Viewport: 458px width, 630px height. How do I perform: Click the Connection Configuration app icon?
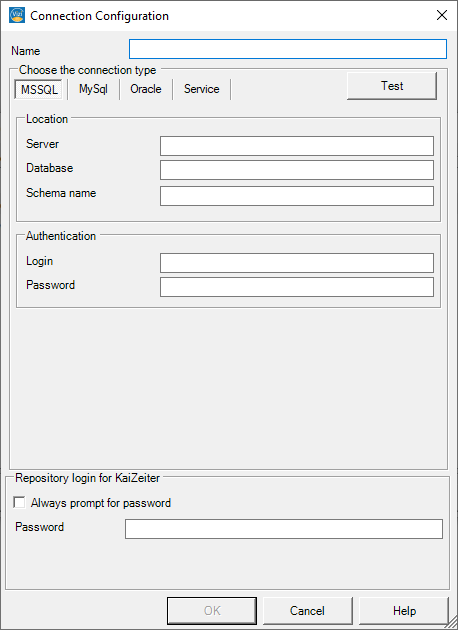tap(17, 16)
